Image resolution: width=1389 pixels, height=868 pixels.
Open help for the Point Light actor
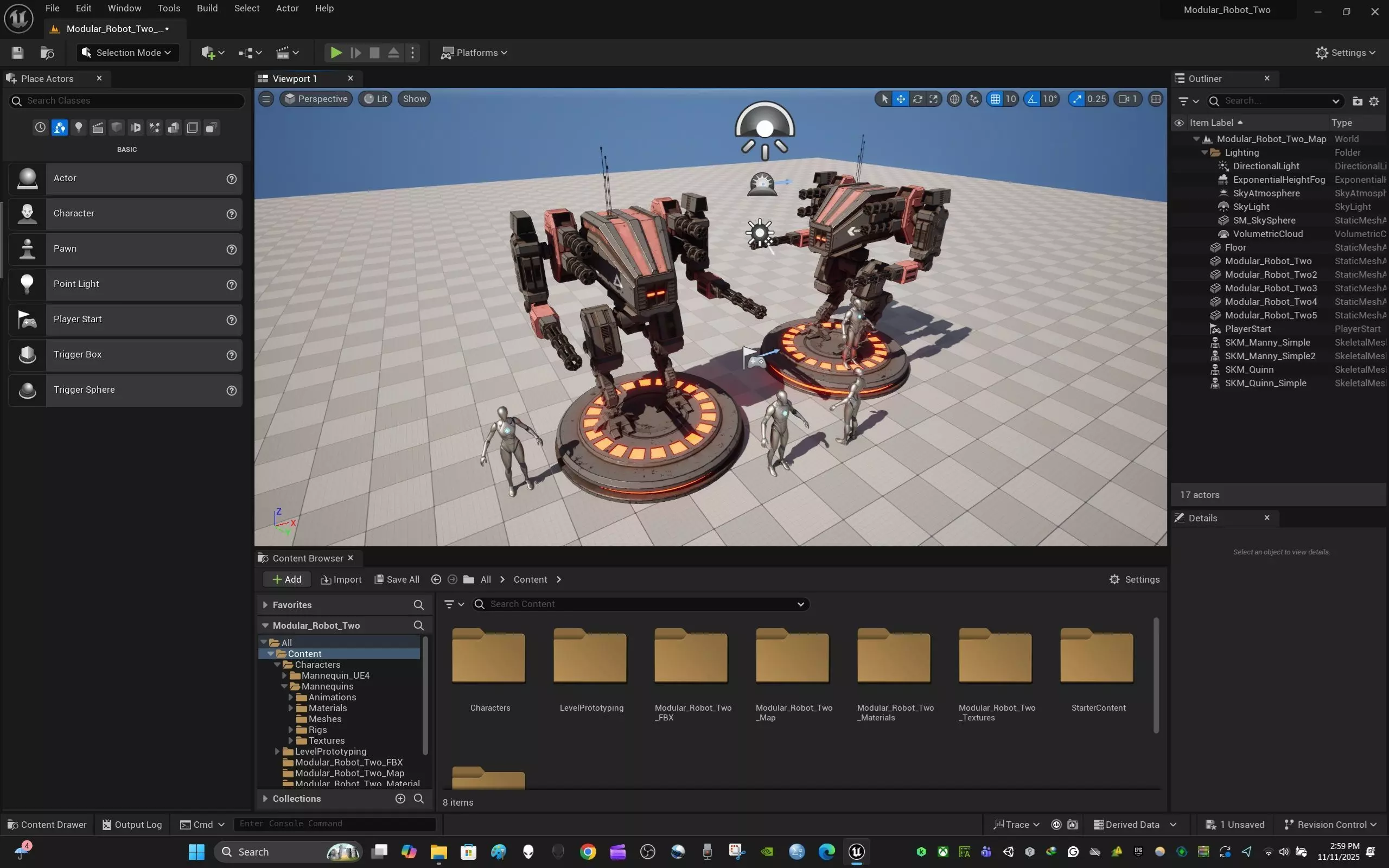(231, 285)
